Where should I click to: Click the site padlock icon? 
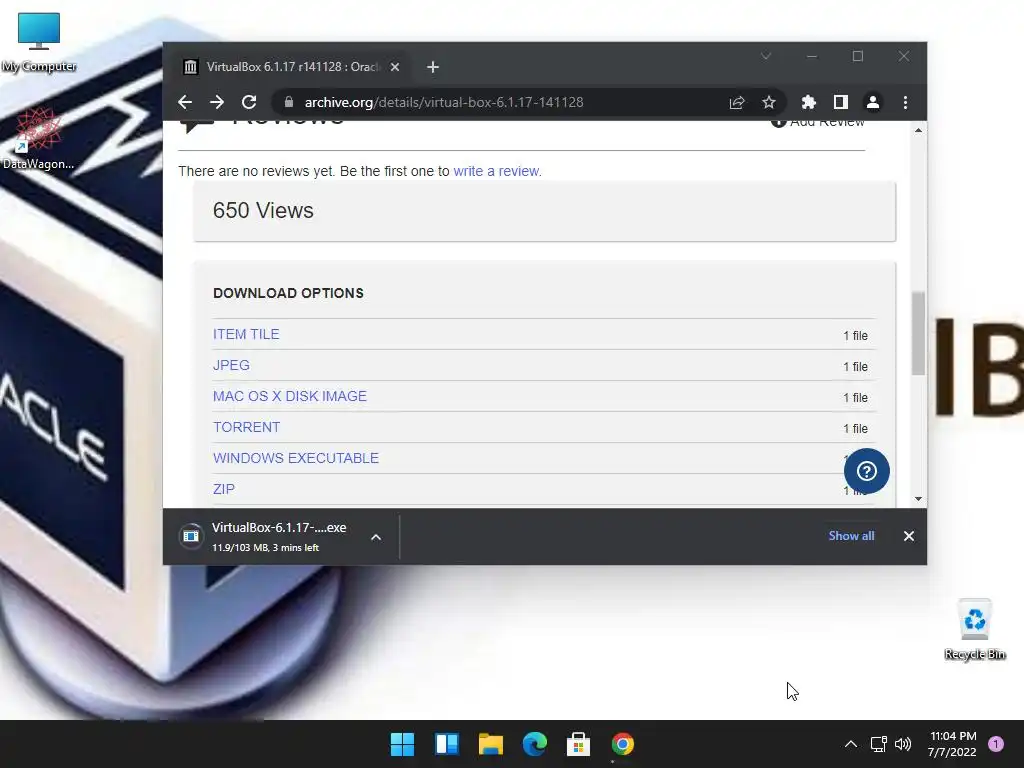[289, 102]
